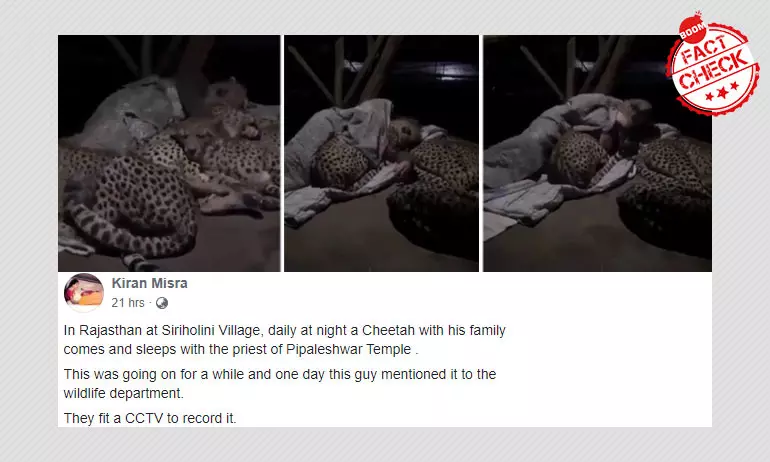Click Kiran Misra's profile picture
Screen dimensions: 770x462
[83, 293]
